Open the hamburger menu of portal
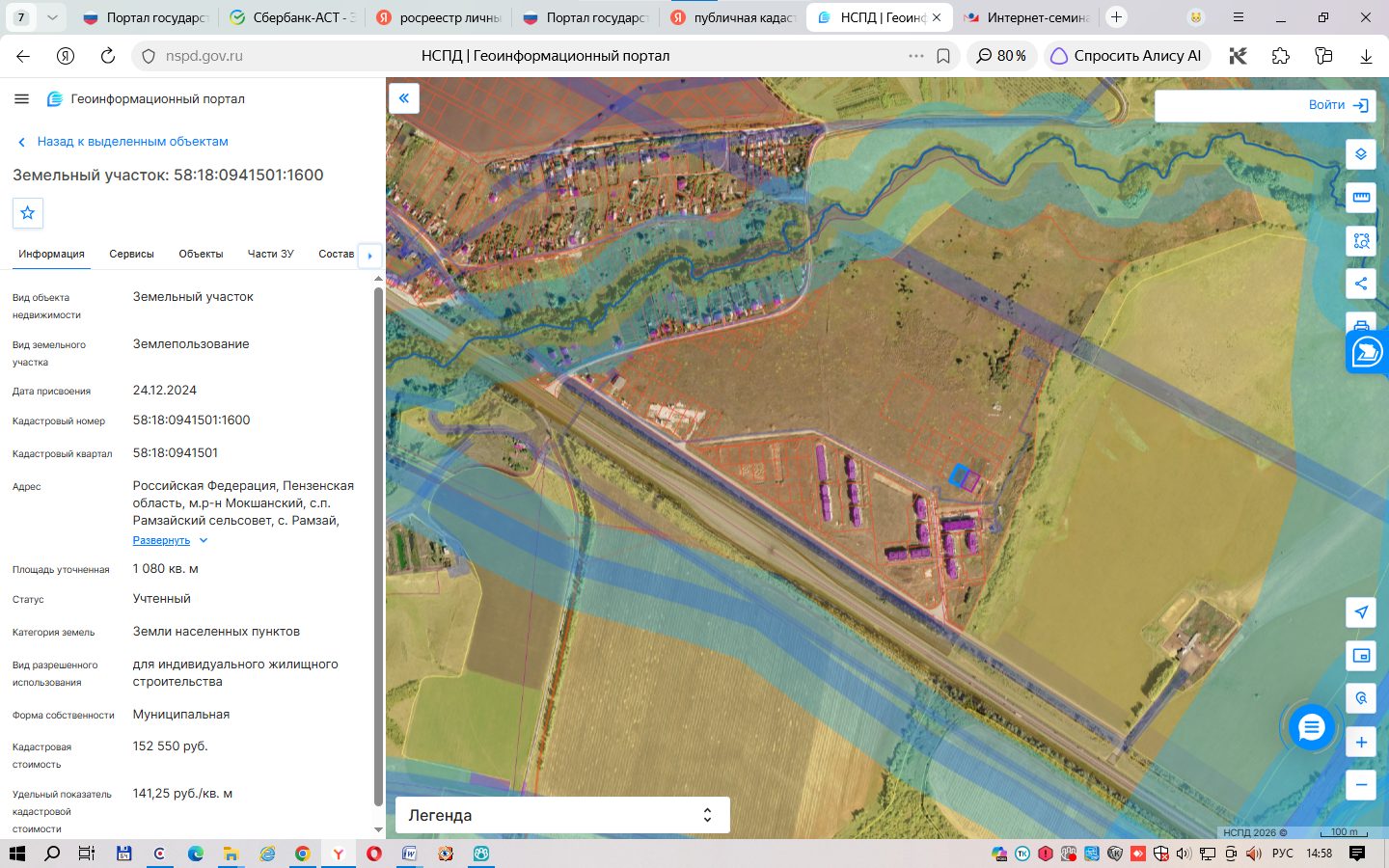The image size is (1389, 868). point(21,98)
